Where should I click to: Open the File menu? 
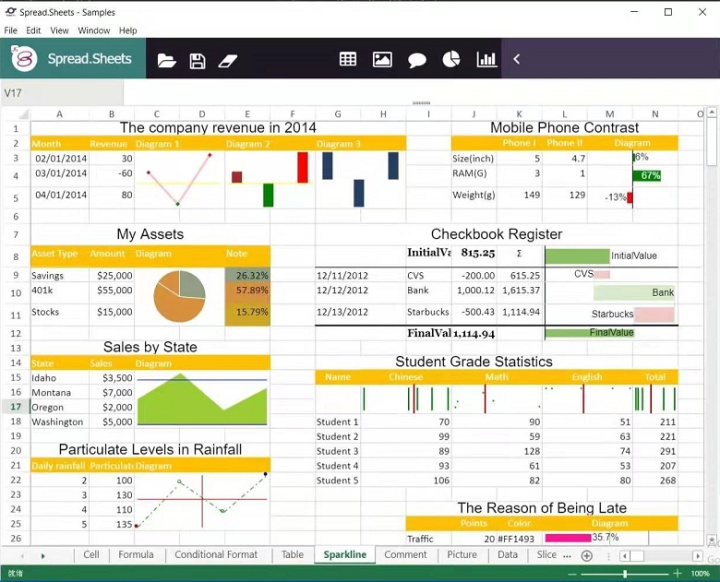pyautogui.click(x=11, y=30)
